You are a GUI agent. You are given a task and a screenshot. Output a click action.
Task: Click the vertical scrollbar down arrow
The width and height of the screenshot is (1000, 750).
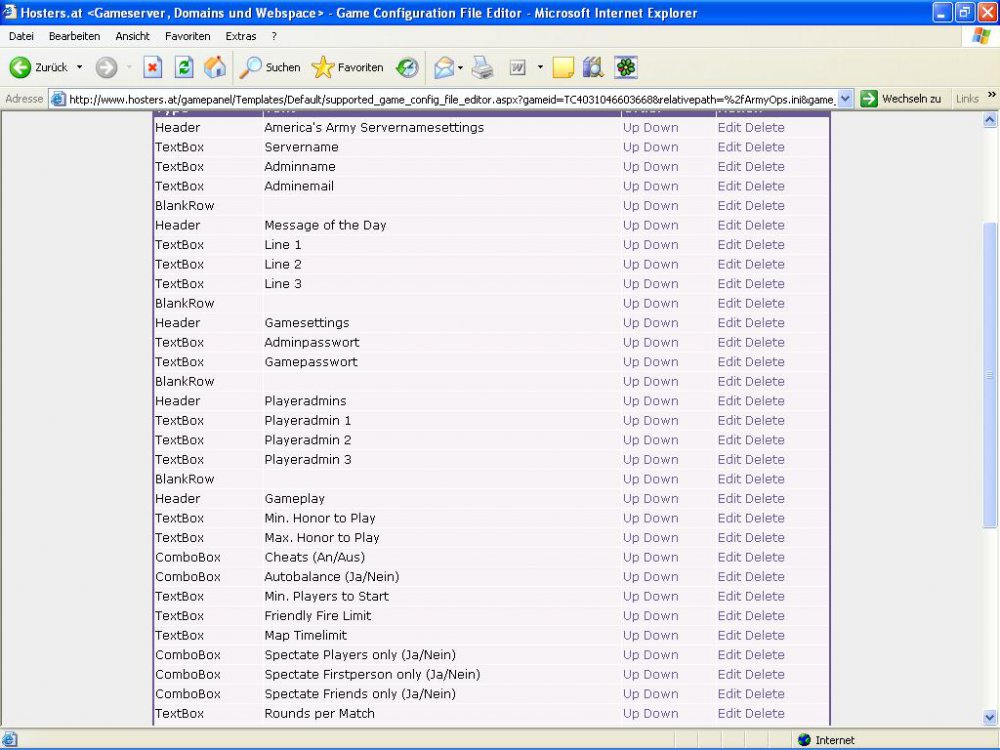(990, 717)
